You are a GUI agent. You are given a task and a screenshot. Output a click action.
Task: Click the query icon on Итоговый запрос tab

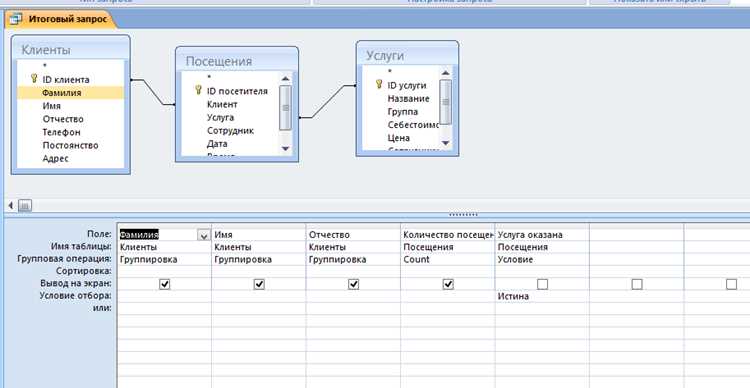point(16,19)
